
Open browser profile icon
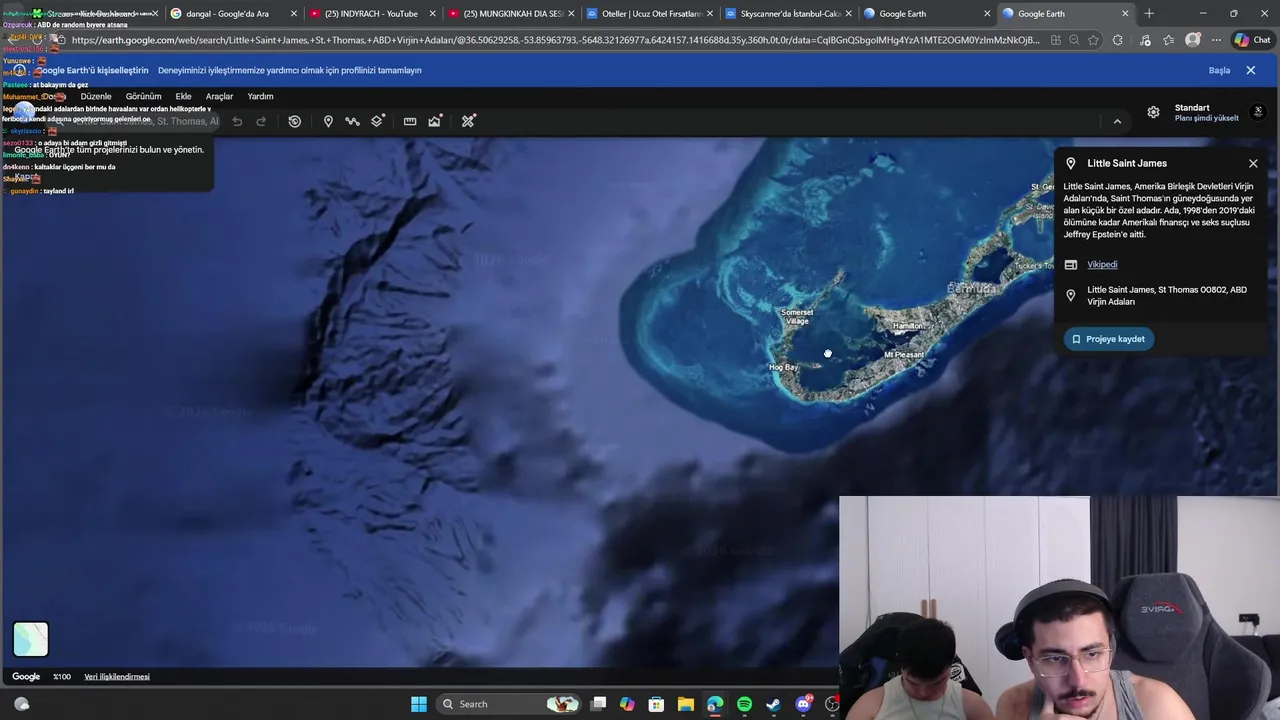tap(1193, 40)
